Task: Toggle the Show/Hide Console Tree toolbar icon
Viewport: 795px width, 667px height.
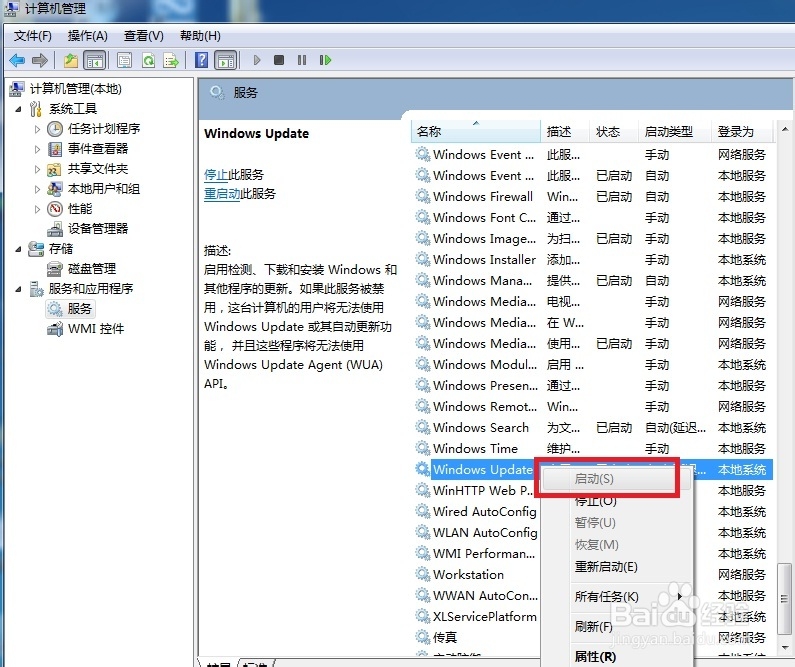Action: [x=94, y=60]
